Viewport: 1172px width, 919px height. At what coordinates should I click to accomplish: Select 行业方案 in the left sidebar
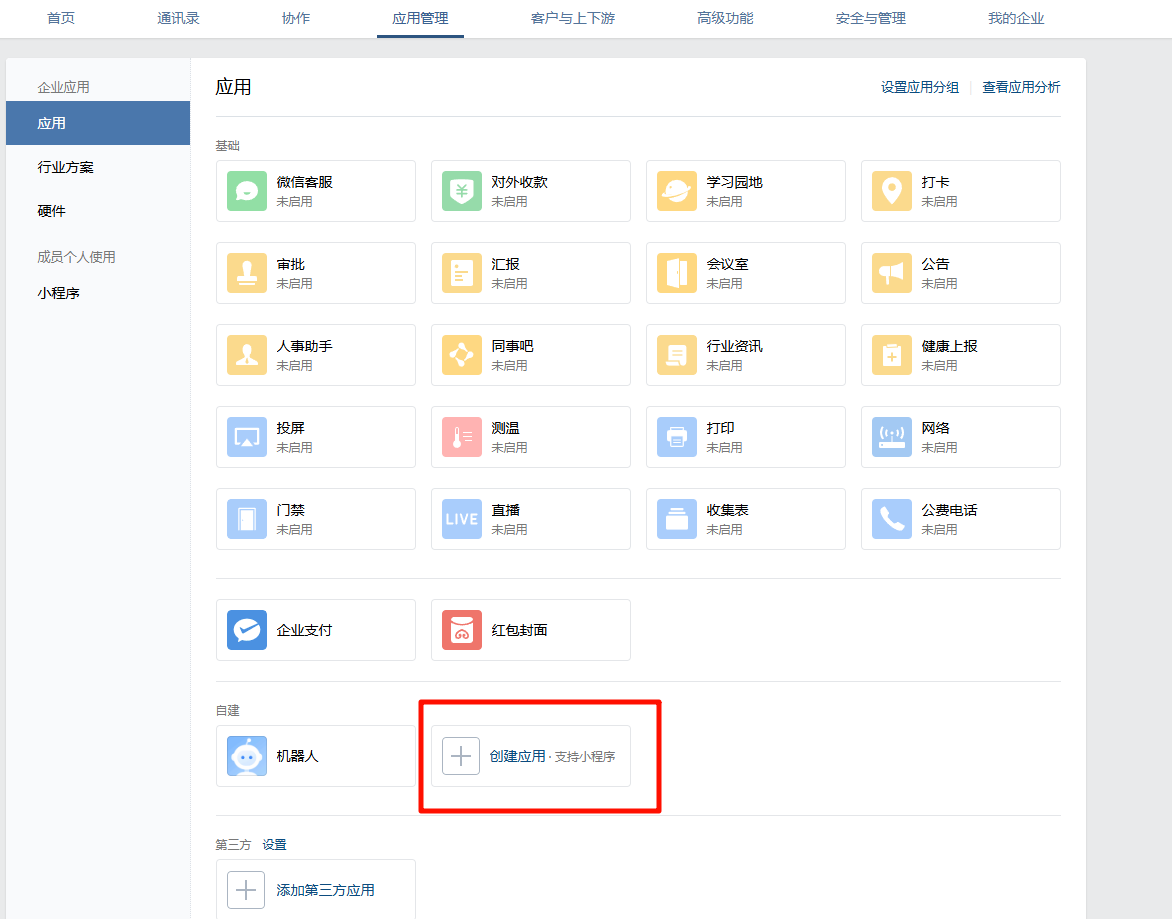tap(66, 167)
